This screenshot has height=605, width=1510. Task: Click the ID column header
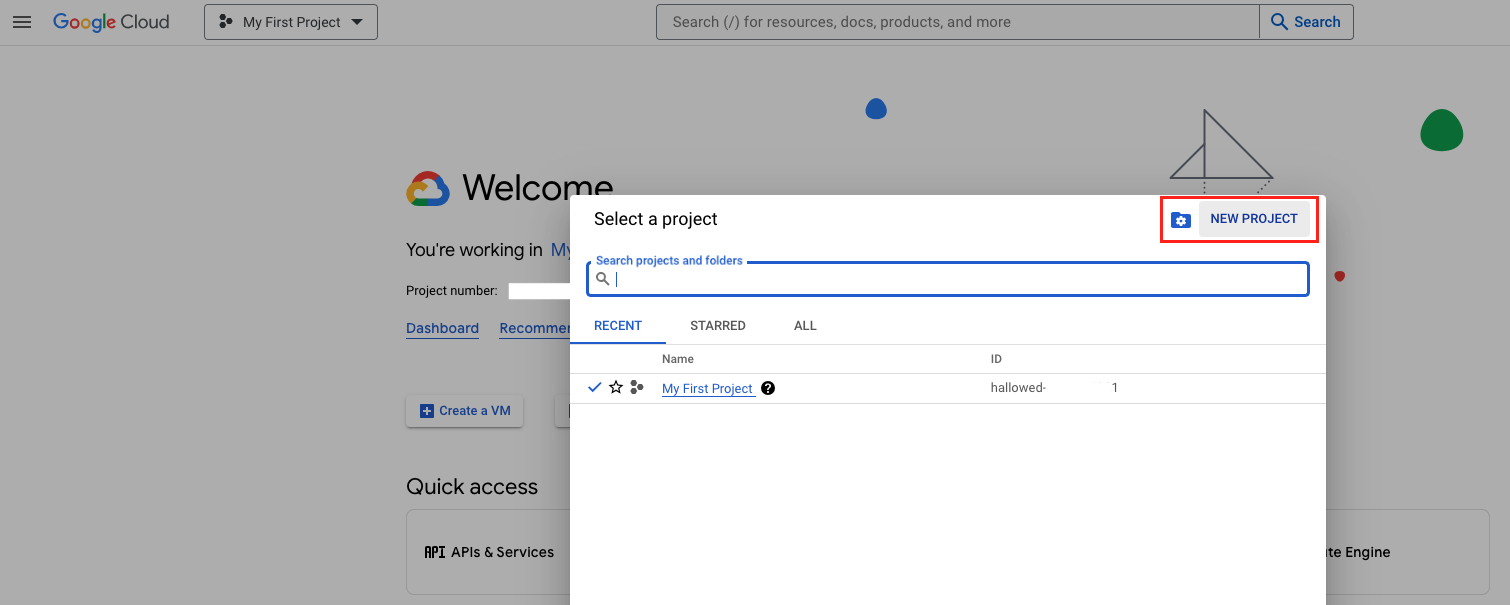[996, 359]
